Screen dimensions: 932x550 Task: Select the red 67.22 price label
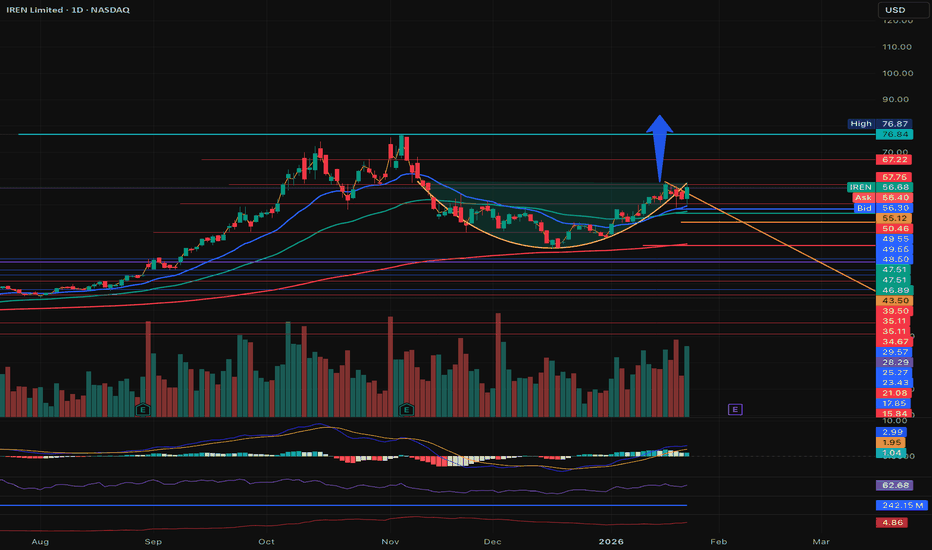(894, 159)
